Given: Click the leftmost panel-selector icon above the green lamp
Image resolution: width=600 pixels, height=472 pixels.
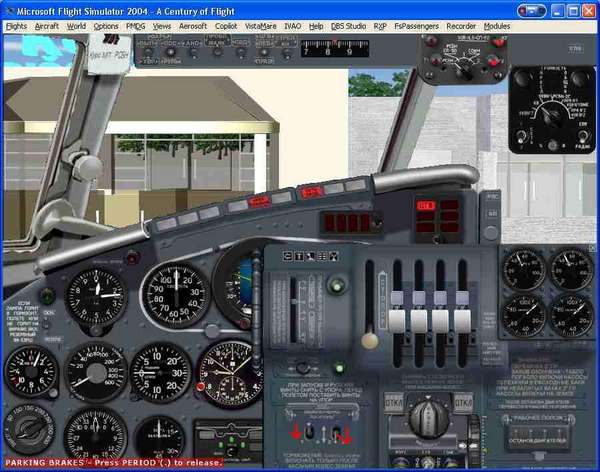Looking at the screenshot, I should tap(288, 257).
